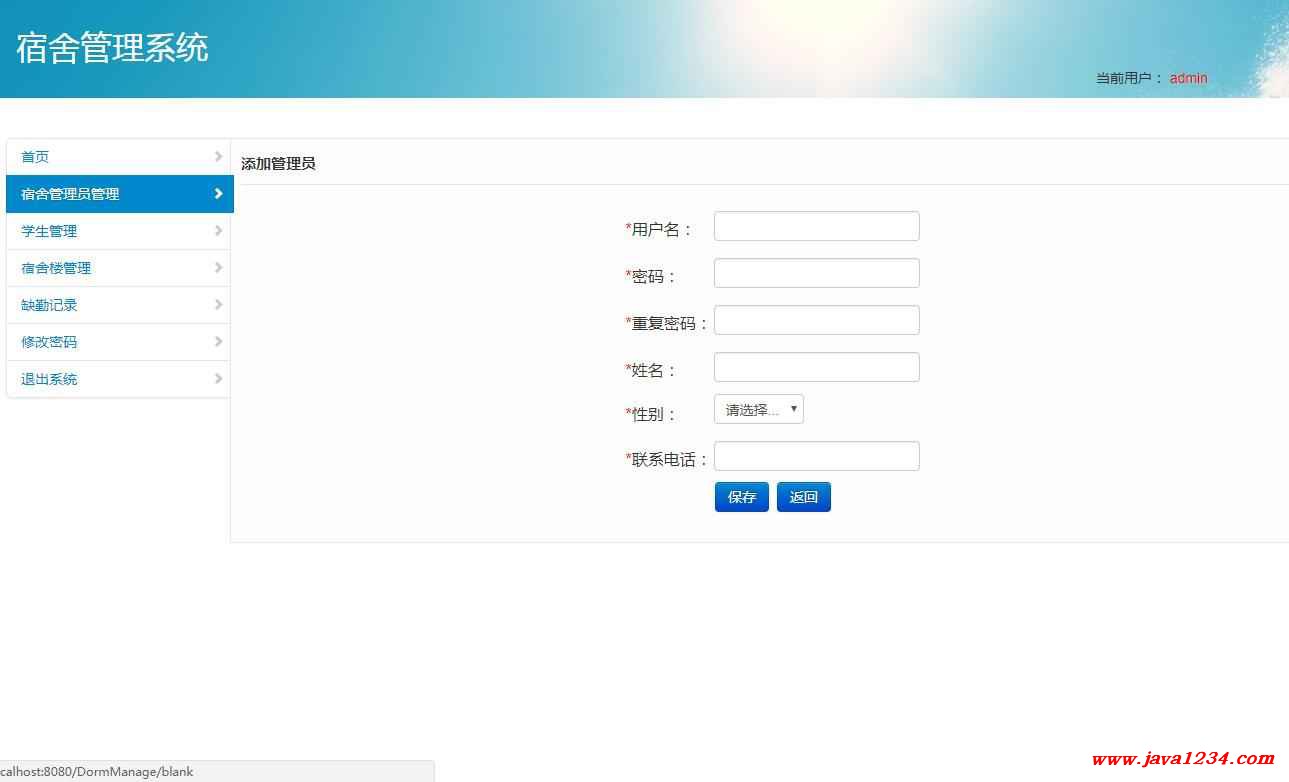Click the chevron arrow beside 首页
The image size is (1289, 782).
pos(218,157)
